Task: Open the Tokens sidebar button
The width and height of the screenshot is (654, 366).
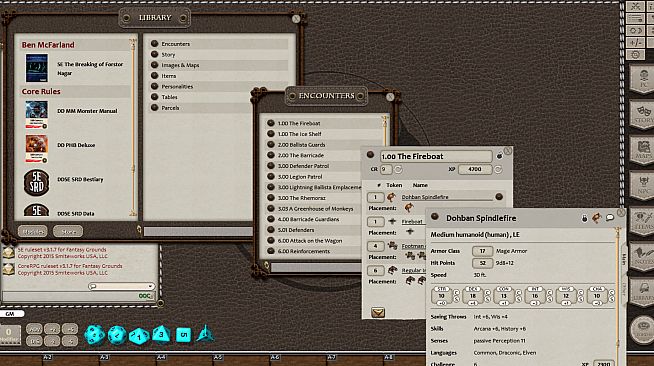Action: [642, 330]
